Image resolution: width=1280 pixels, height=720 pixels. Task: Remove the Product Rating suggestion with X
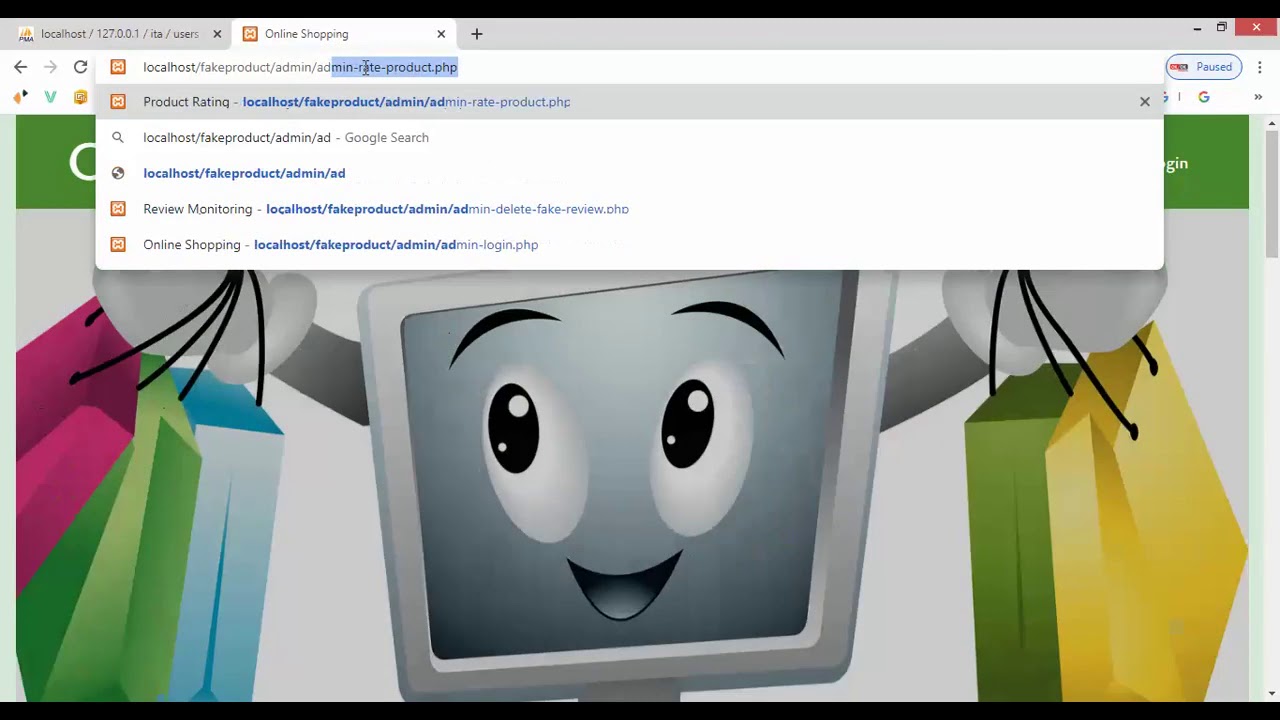(x=1145, y=102)
